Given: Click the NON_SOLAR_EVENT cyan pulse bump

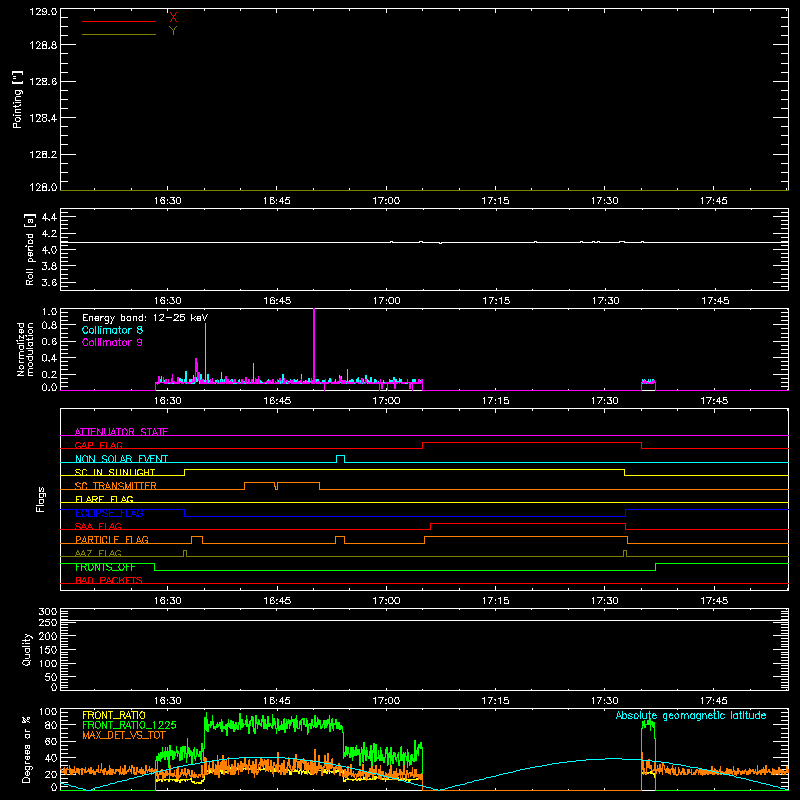Looking at the screenshot, I should pos(340,458).
